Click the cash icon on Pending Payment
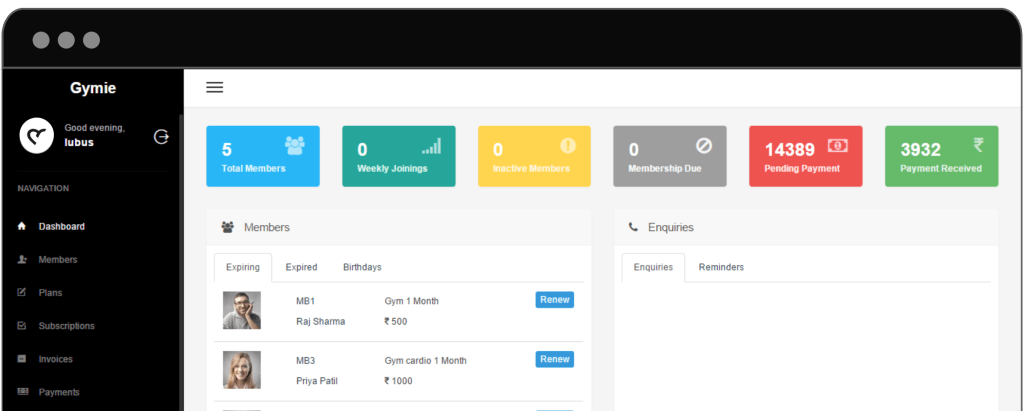 click(x=838, y=145)
